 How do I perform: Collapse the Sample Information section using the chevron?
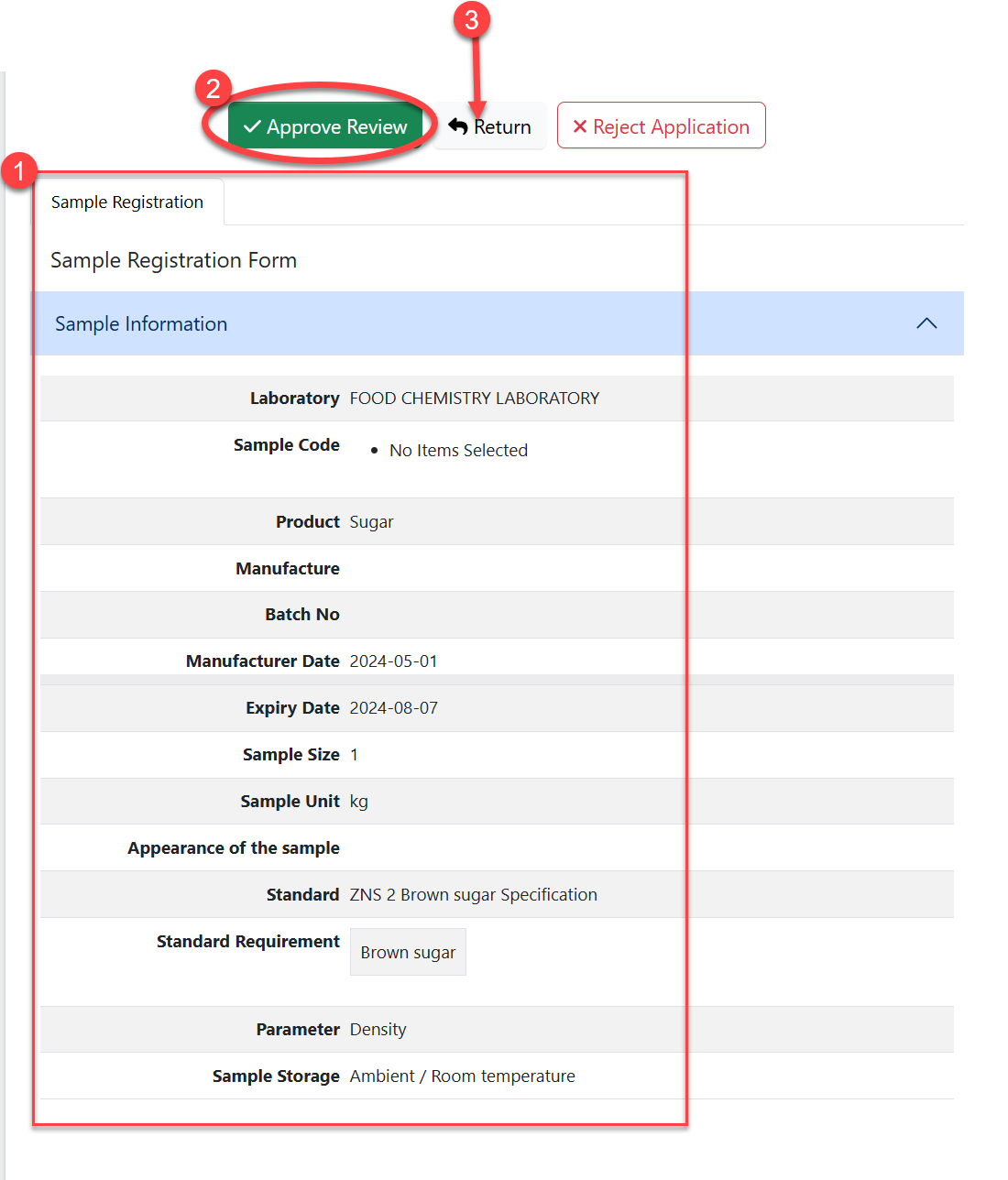click(926, 323)
